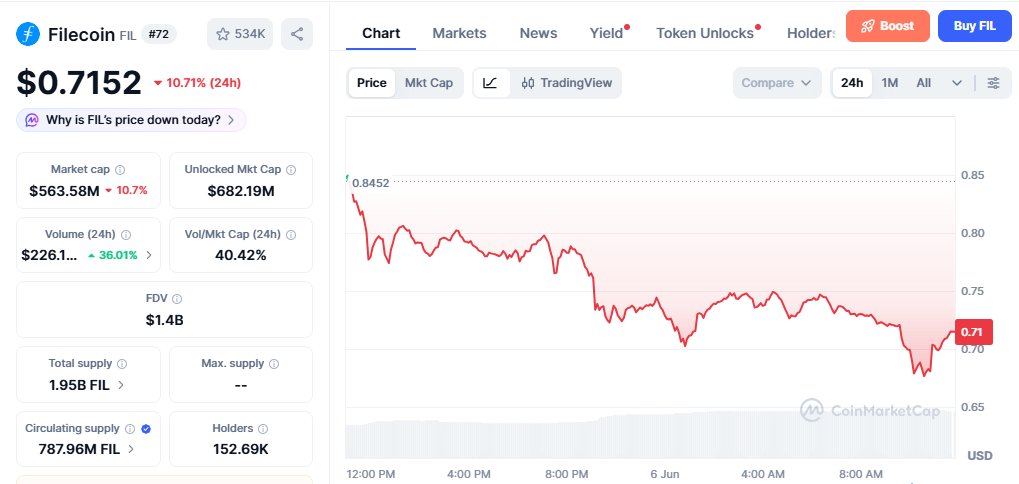Open the Token Unlocks tab
The height and width of the screenshot is (484, 1019).
[x=705, y=33]
